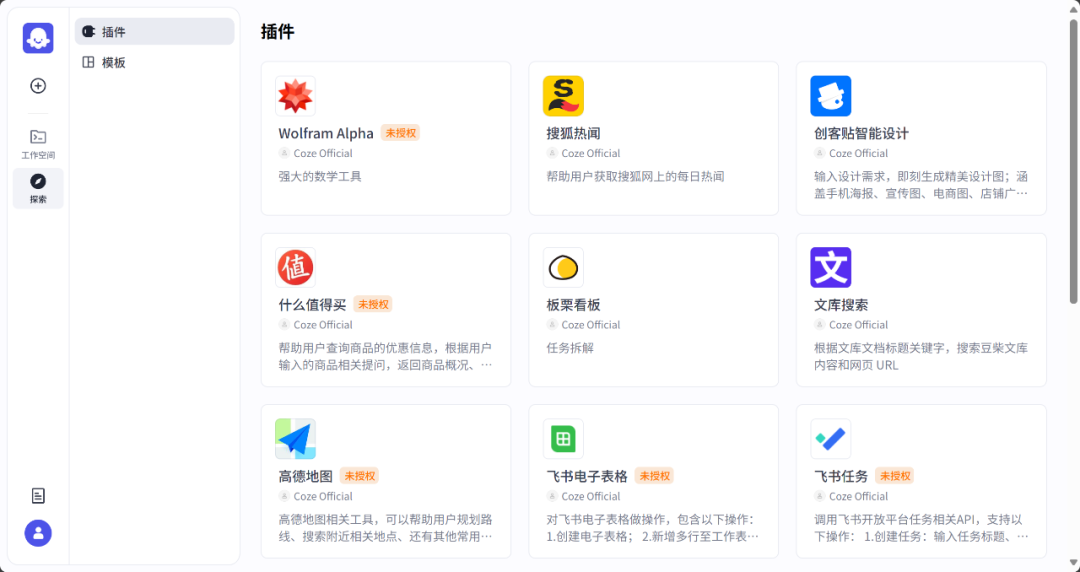Click the 插件 page heading
This screenshot has height=572, width=1080.
[278, 32]
